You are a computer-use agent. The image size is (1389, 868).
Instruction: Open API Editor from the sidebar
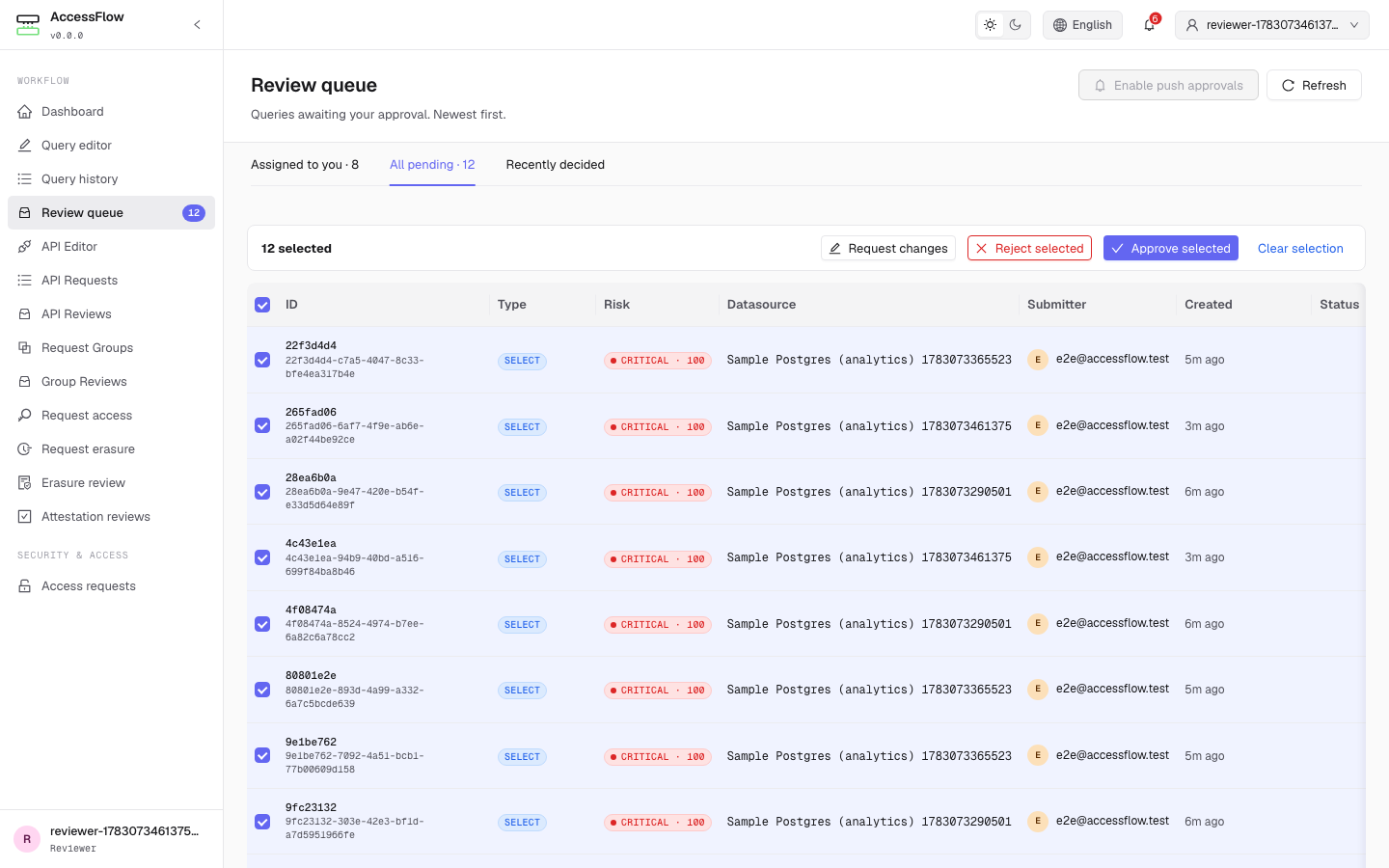[x=111, y=247]
